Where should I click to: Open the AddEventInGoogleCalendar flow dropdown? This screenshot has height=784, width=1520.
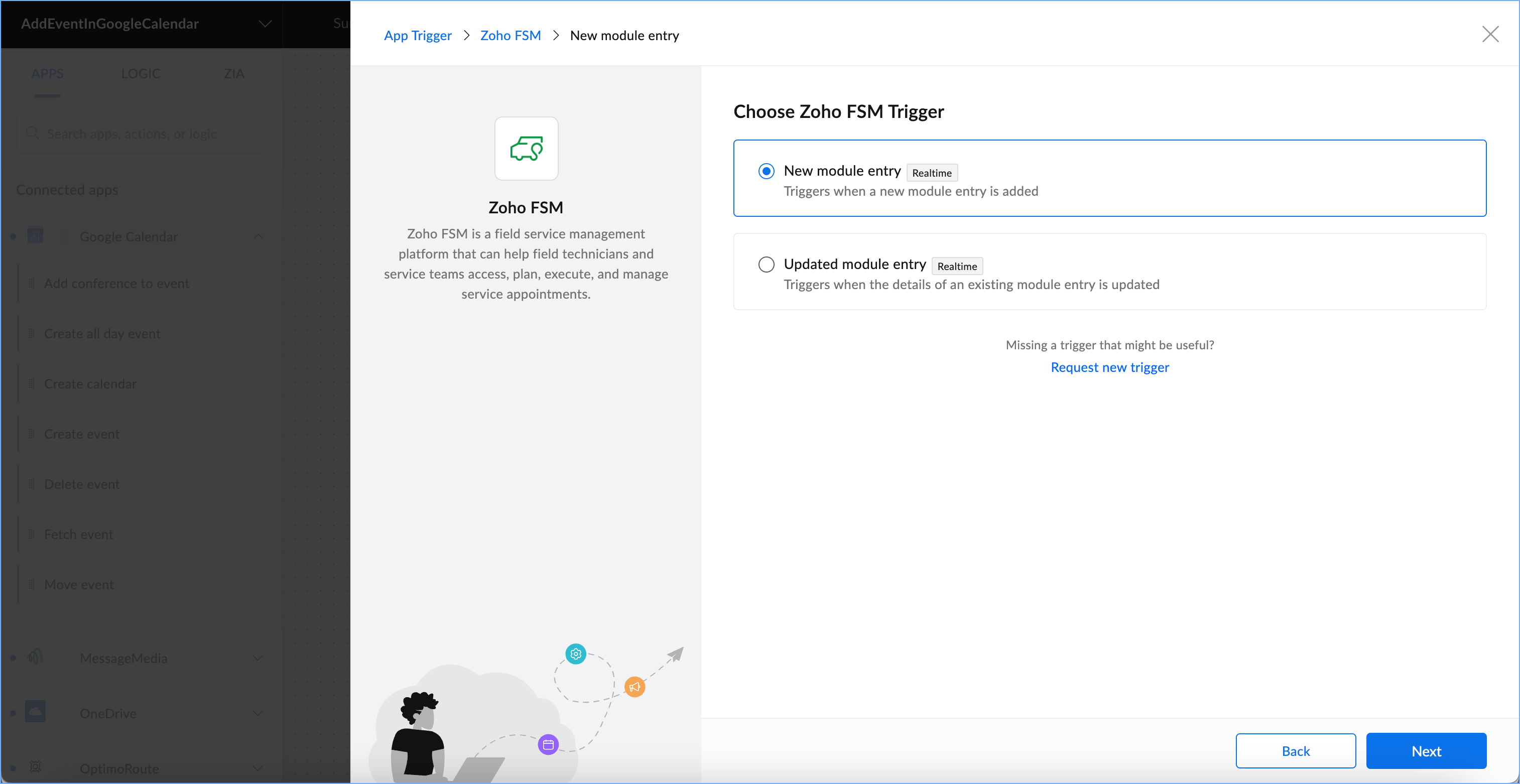tap(265, 24)
